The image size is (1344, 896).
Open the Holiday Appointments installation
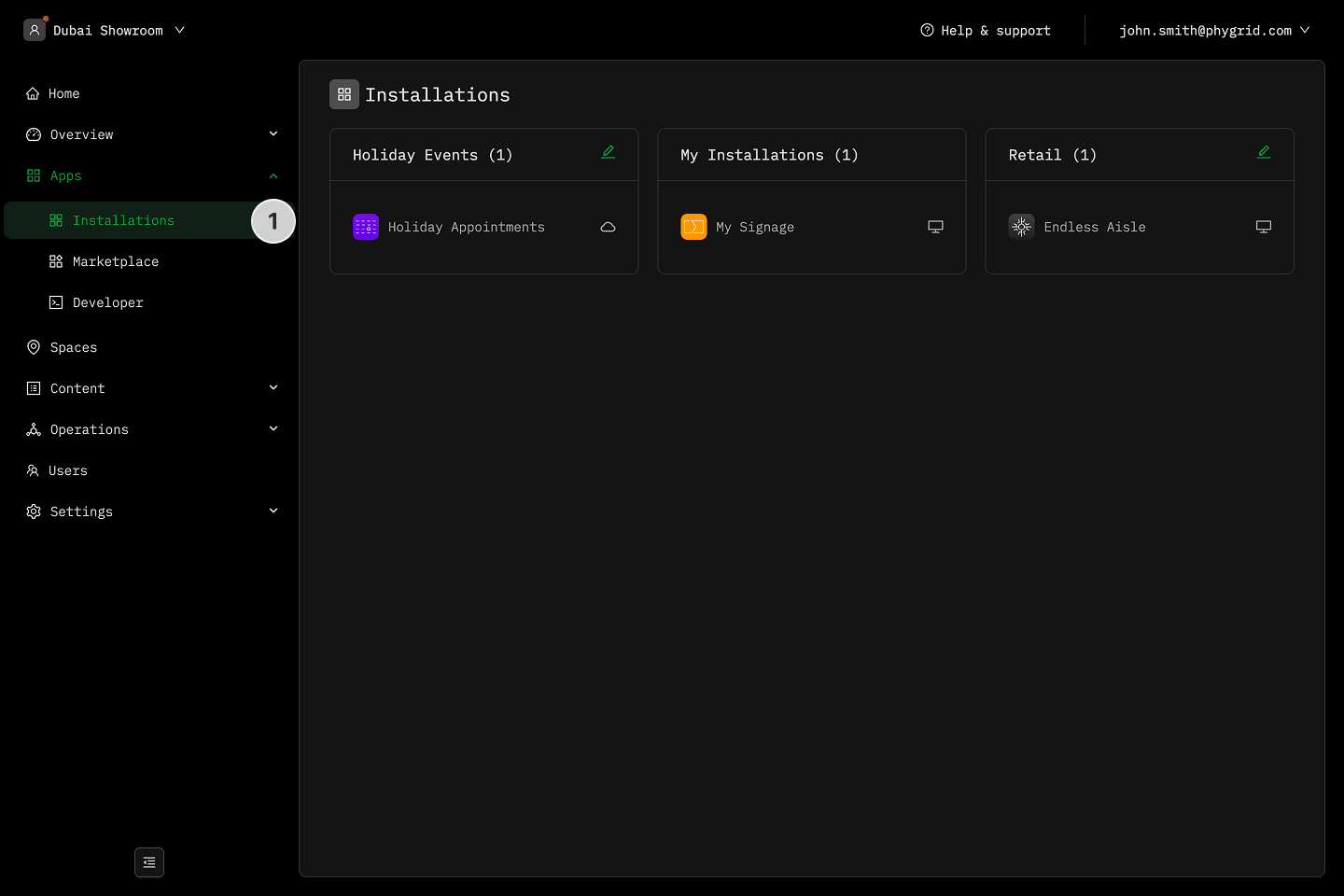pyautogui.click(x=466, y=227)
